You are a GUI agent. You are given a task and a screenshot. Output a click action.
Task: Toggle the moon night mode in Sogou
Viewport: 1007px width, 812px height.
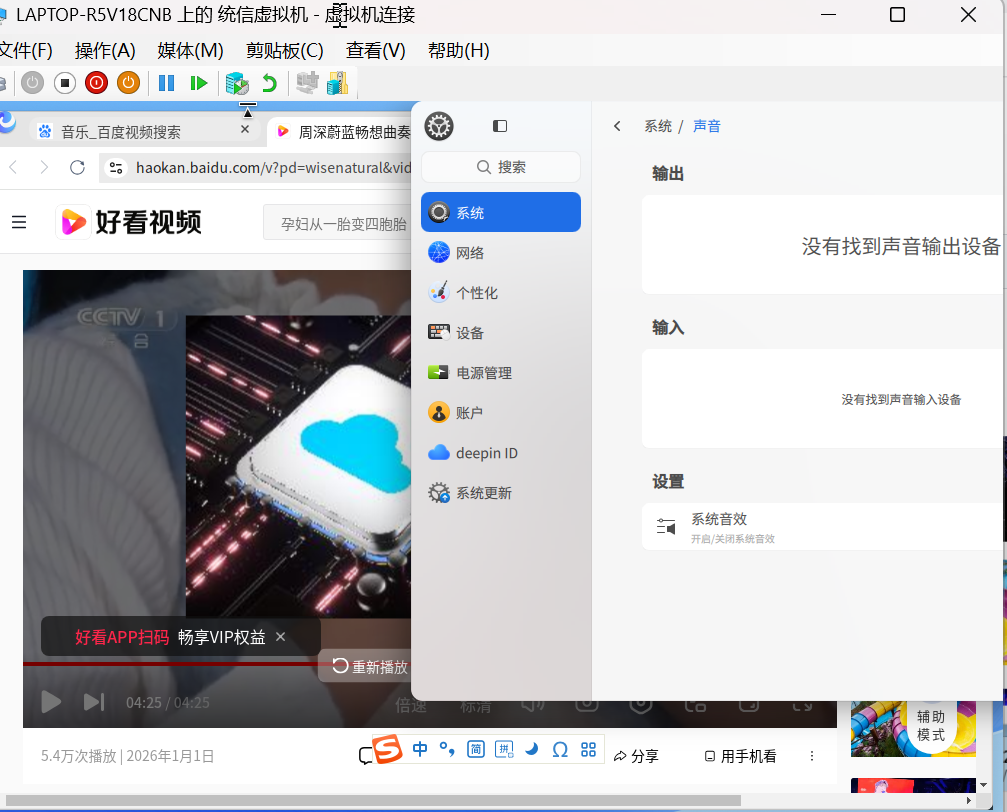(532, 749)
